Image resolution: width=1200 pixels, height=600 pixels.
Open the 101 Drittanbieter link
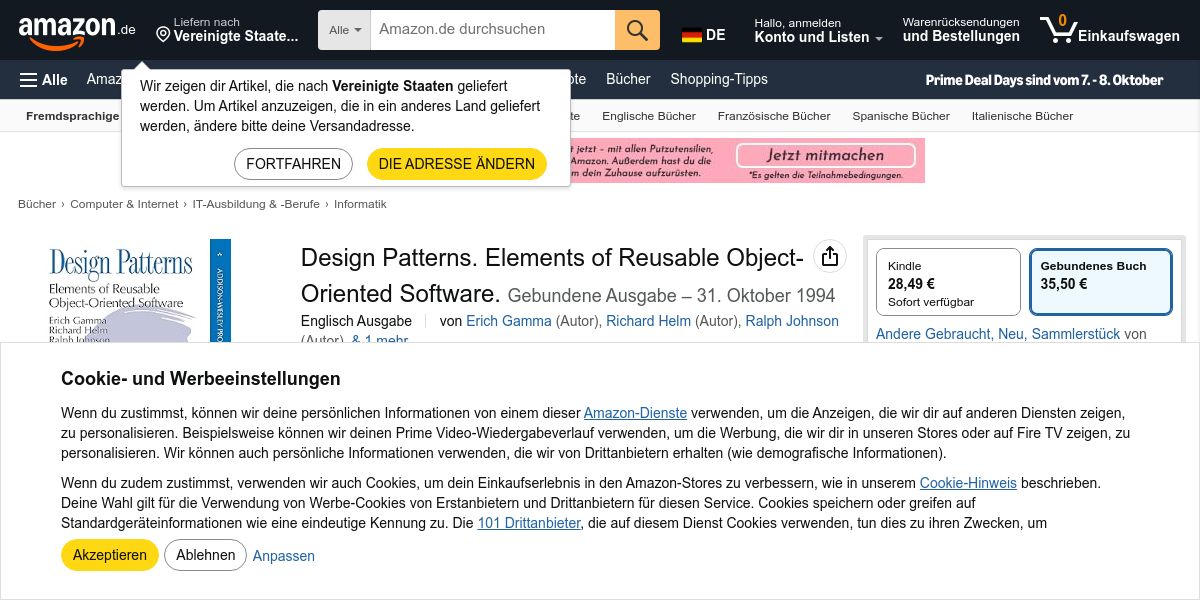tap(529, 523)
